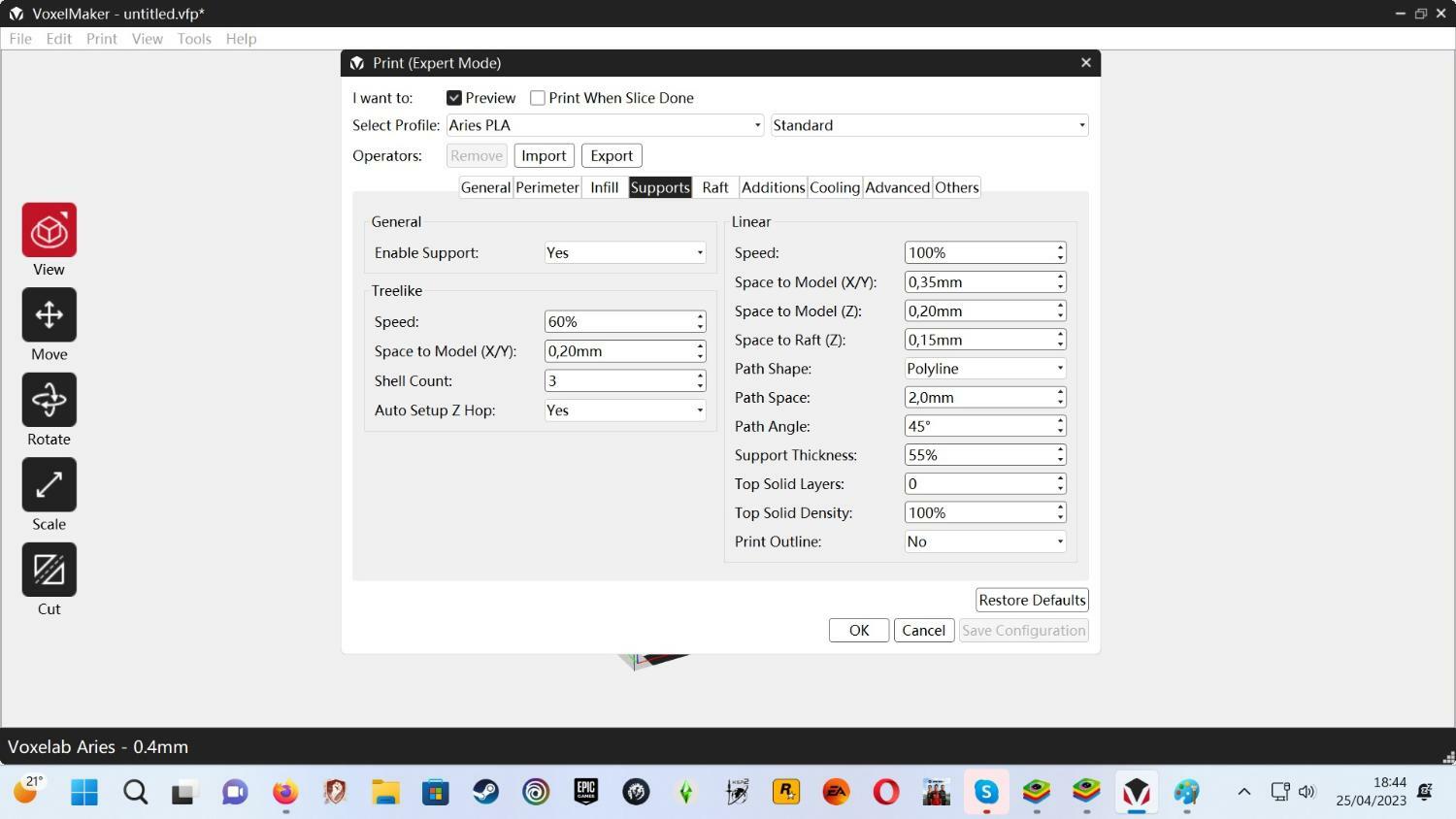Switch to the Perimeter tab
This screenshot has width=1456, height=819.
point(547,187)
